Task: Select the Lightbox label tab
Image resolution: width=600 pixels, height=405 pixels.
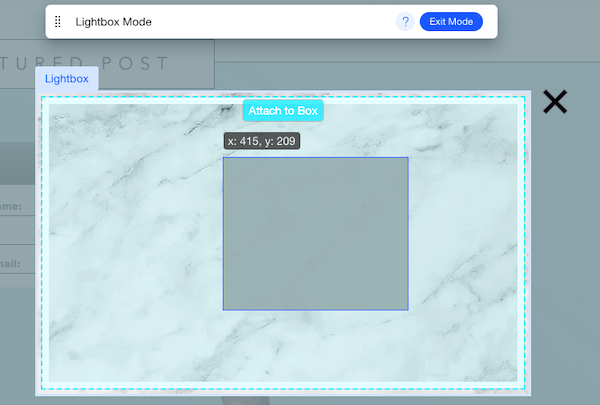Action: click(x=67, y=79)
